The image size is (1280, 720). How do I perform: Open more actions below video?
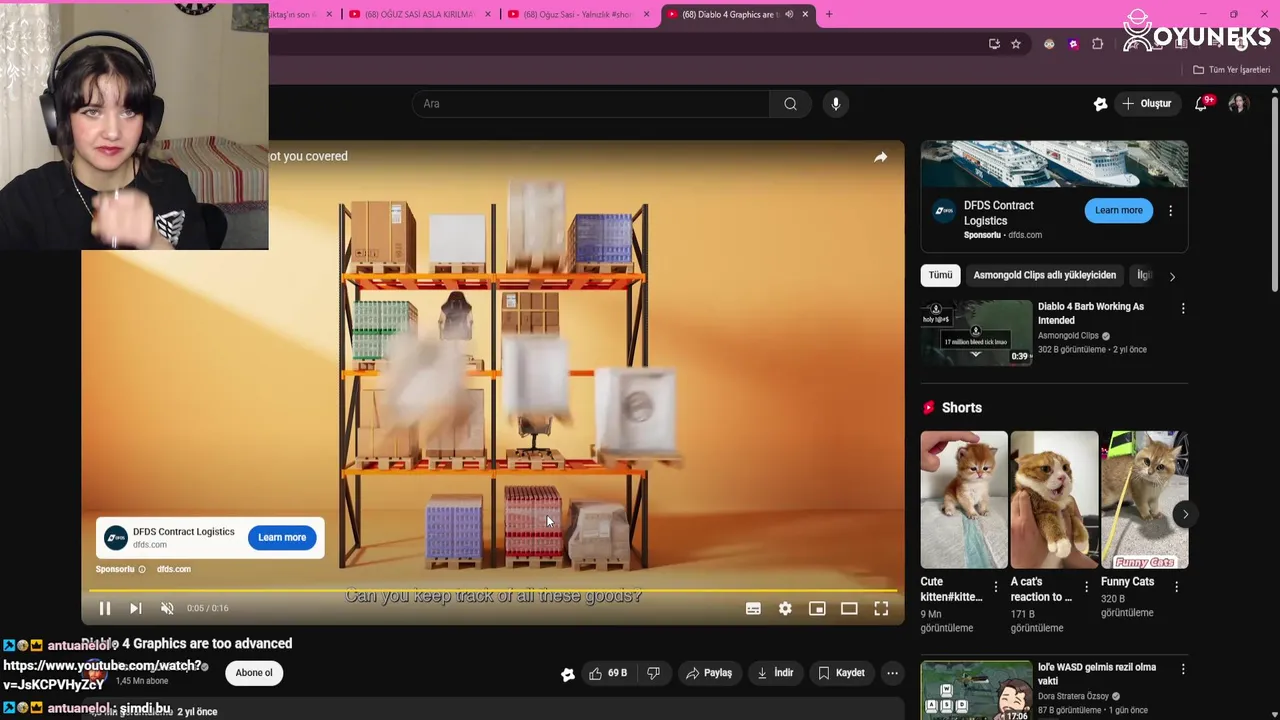point(892,673)
